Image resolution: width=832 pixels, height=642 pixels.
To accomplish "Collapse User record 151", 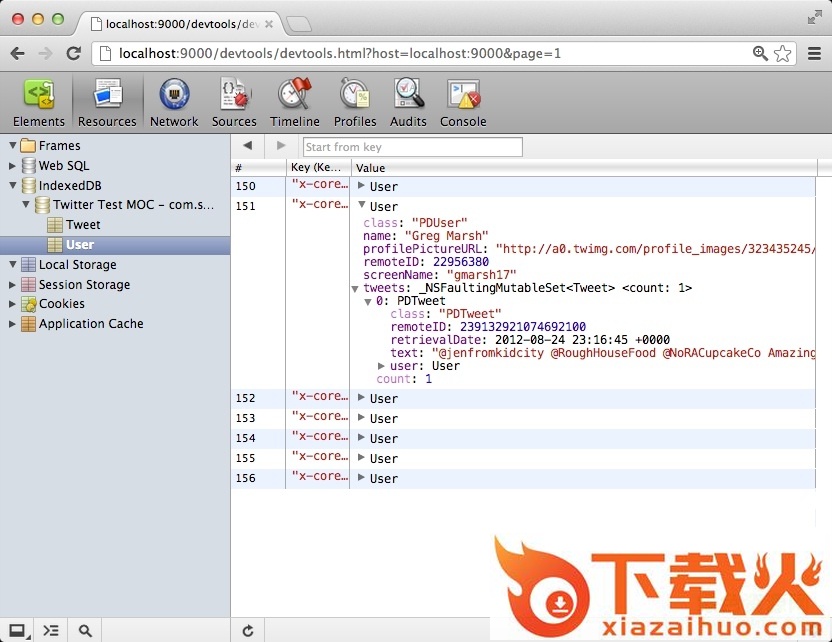I will click(x=362, y=205).
